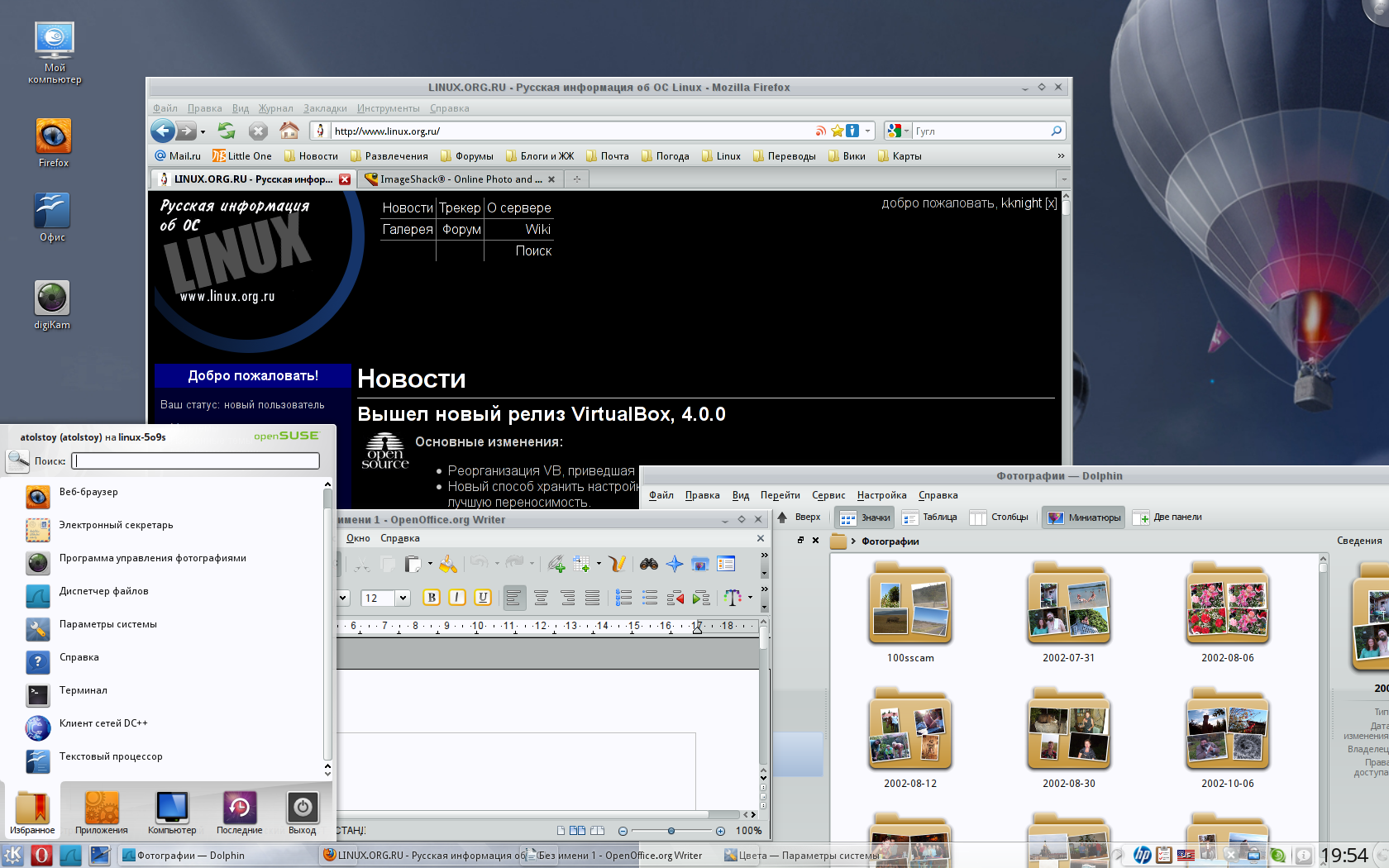1389x868 pixels.
Task: Click the Writer zoom out minus button
Action: pos(623,831)
